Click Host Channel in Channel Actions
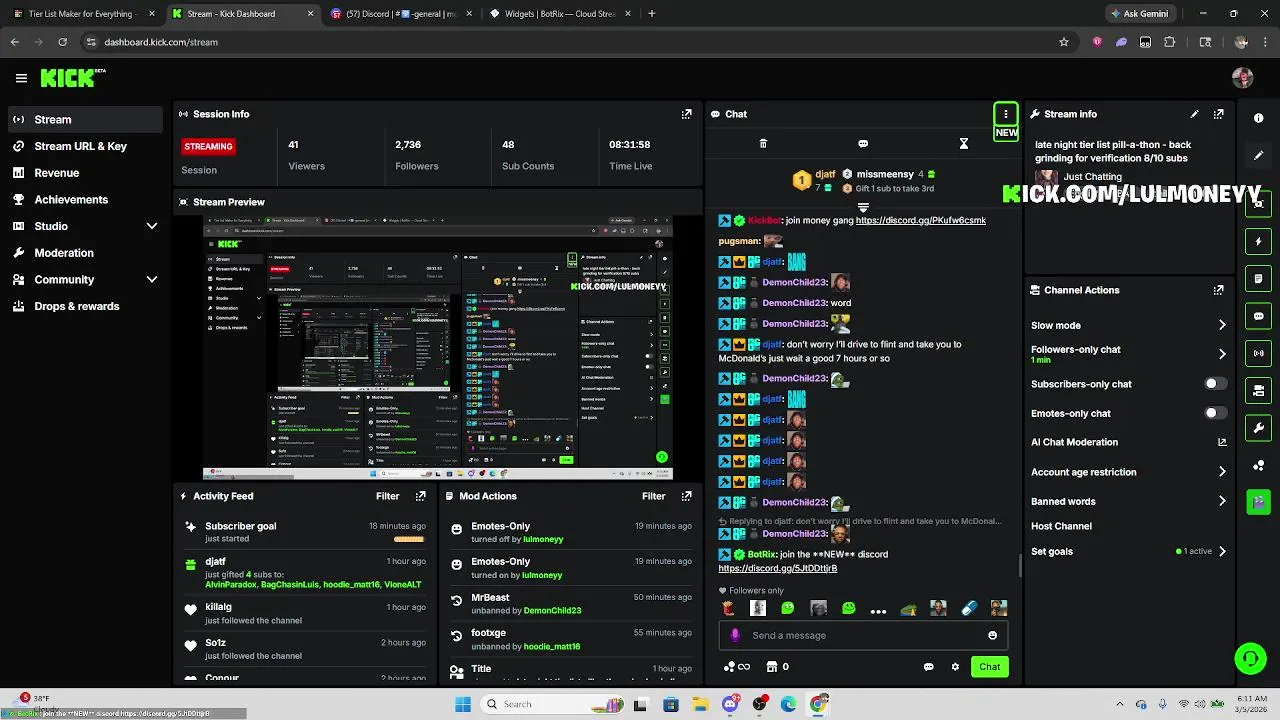 (1061, 526)
